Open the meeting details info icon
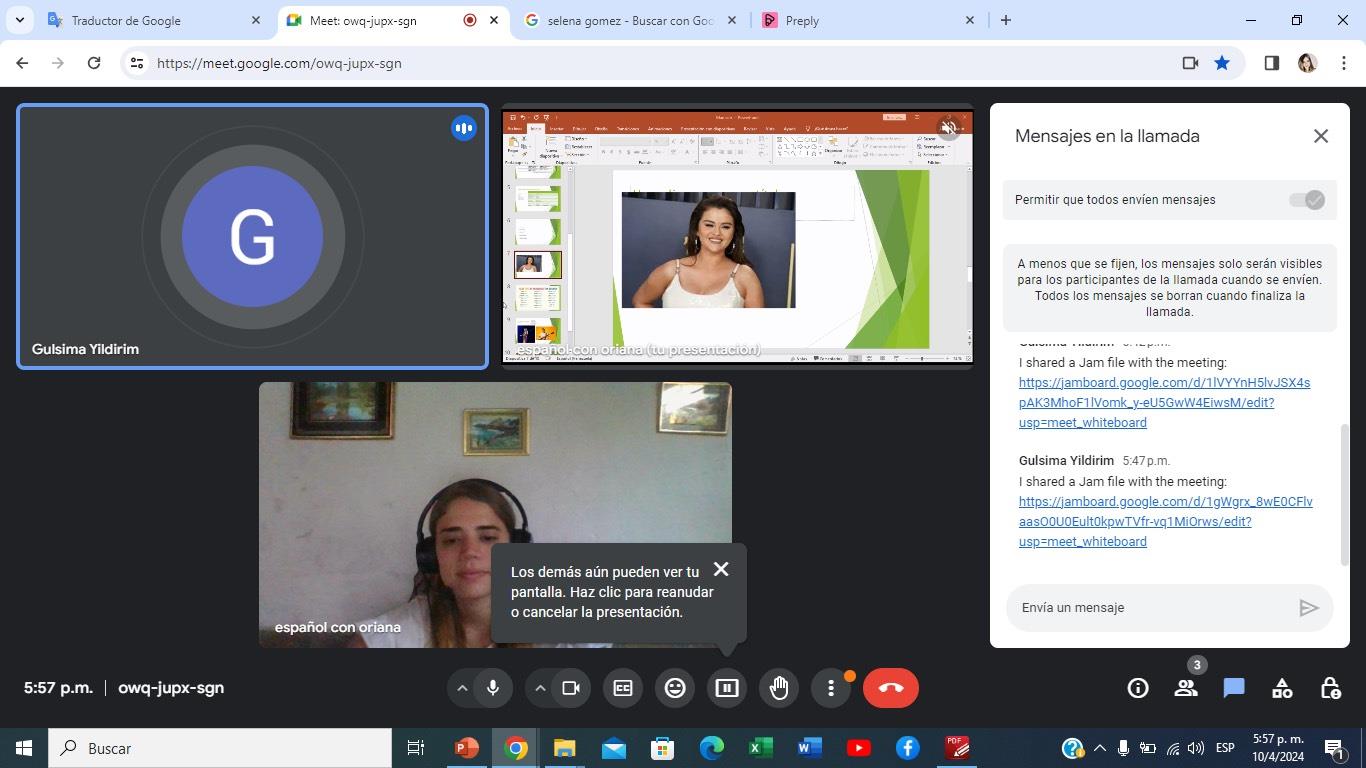The height and width of the screenshot is (768, 1366). [x=1137, y=688]
